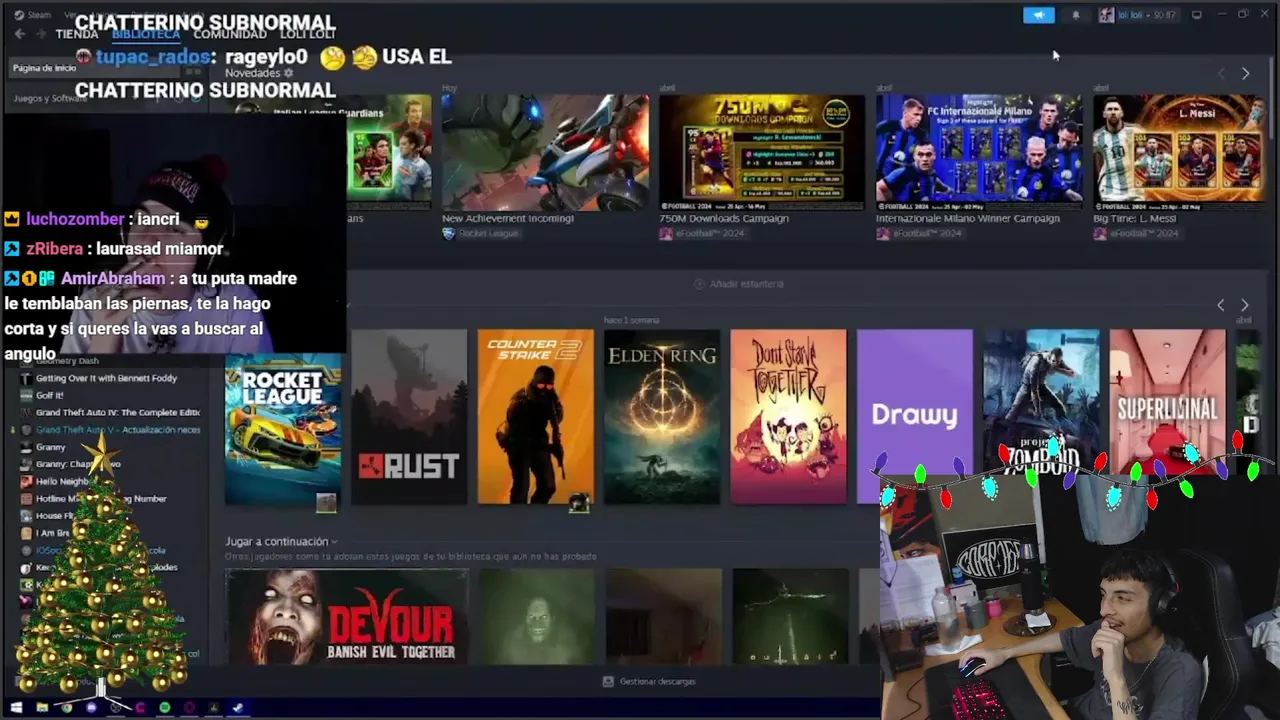1280x720 pixels.
Task: Go back with Steam's back arrow
Action: click(x=19, y=34)
